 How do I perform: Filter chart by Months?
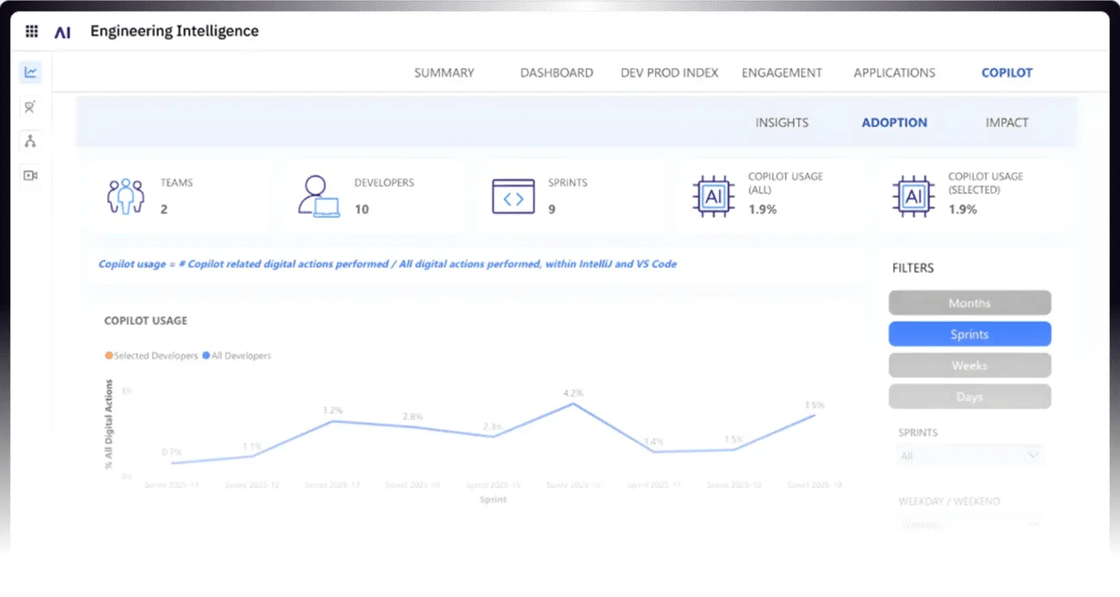click(x=969, y=303)
